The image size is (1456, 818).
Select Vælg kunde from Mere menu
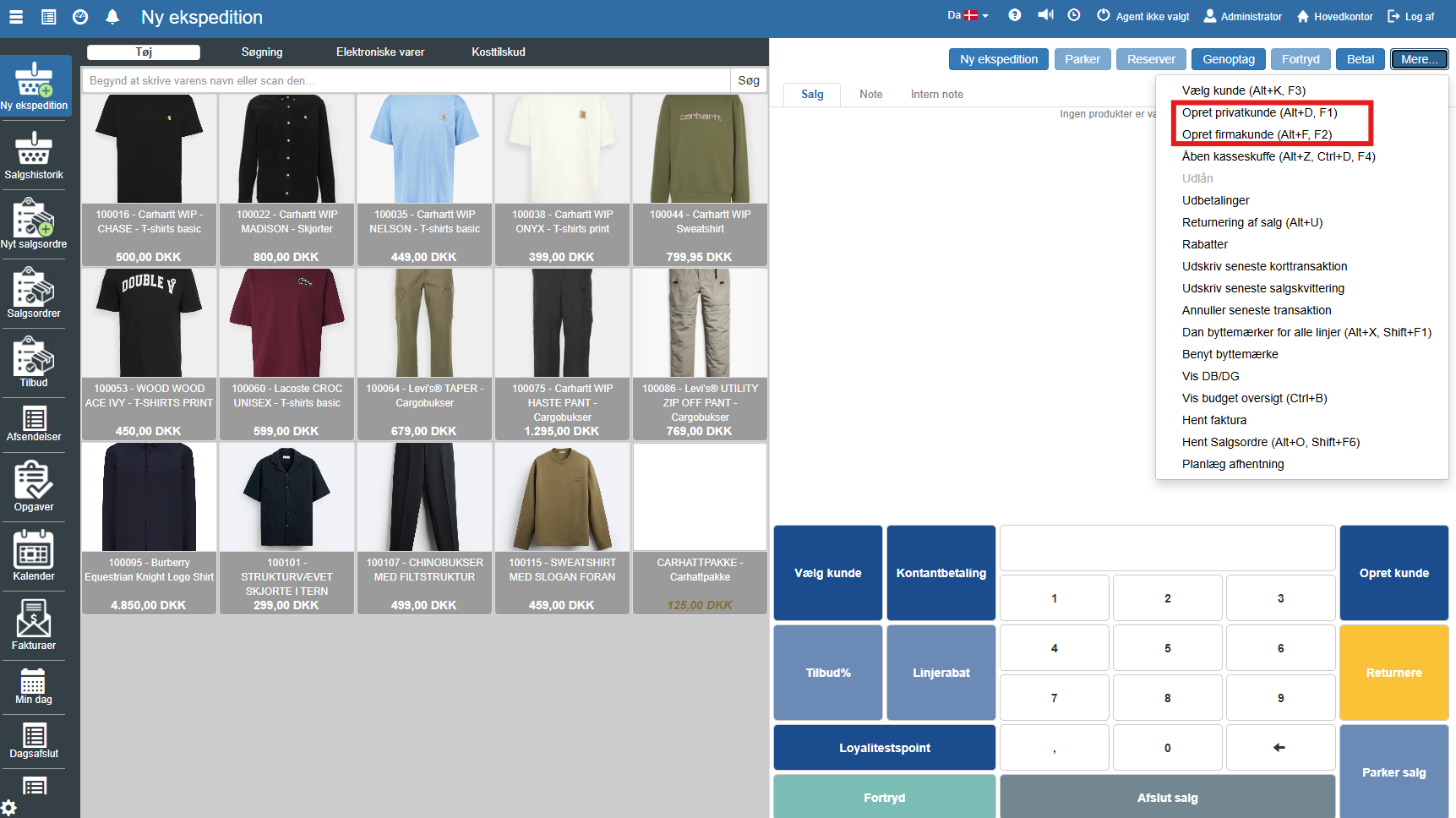[x=1244, y=90]
